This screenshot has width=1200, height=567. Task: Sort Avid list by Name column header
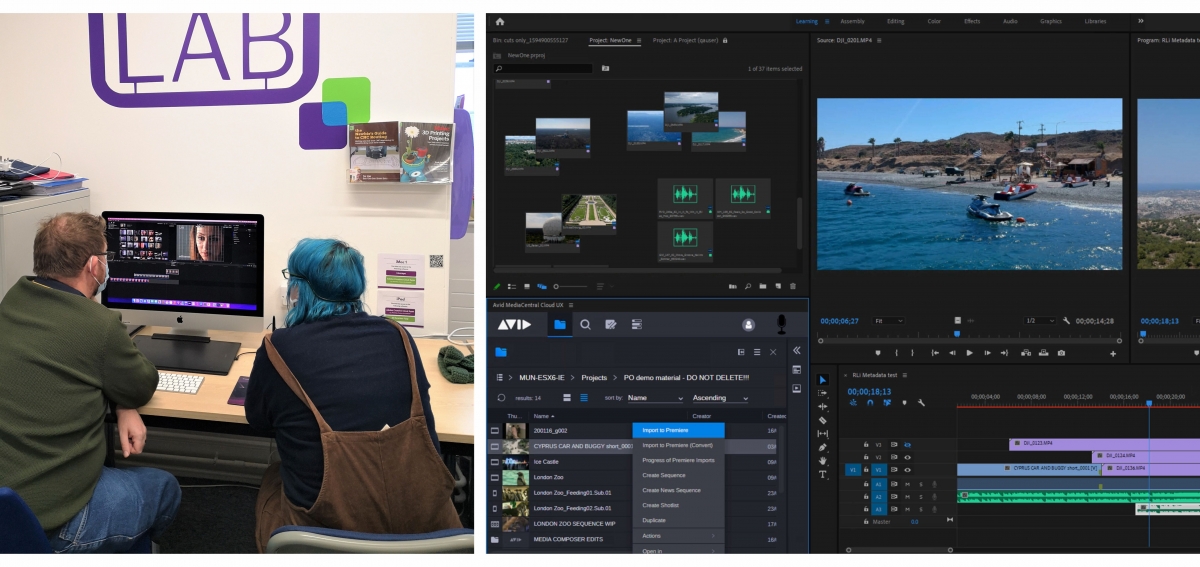(x=542, y=416)
